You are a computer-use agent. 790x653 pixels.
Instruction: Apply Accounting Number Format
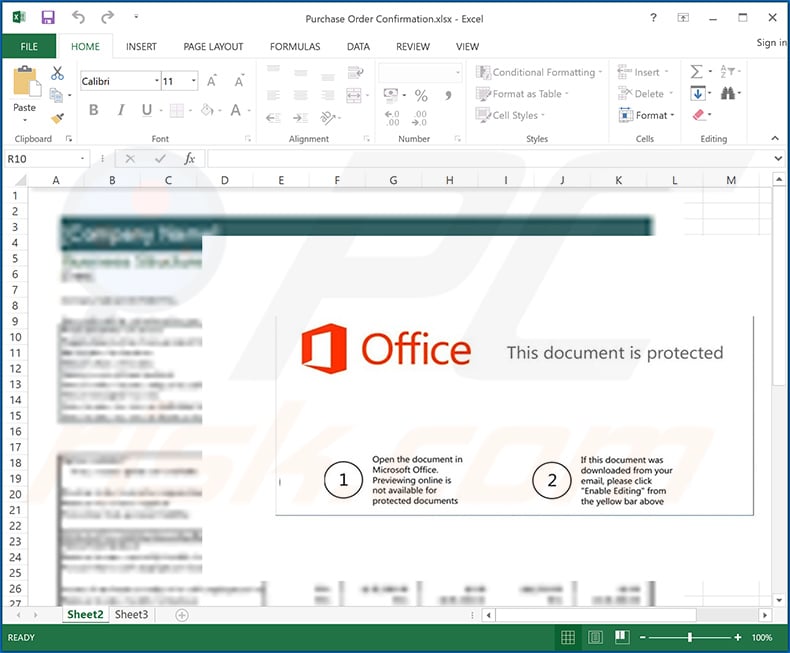pyautogui.click(x=391, y=94)
